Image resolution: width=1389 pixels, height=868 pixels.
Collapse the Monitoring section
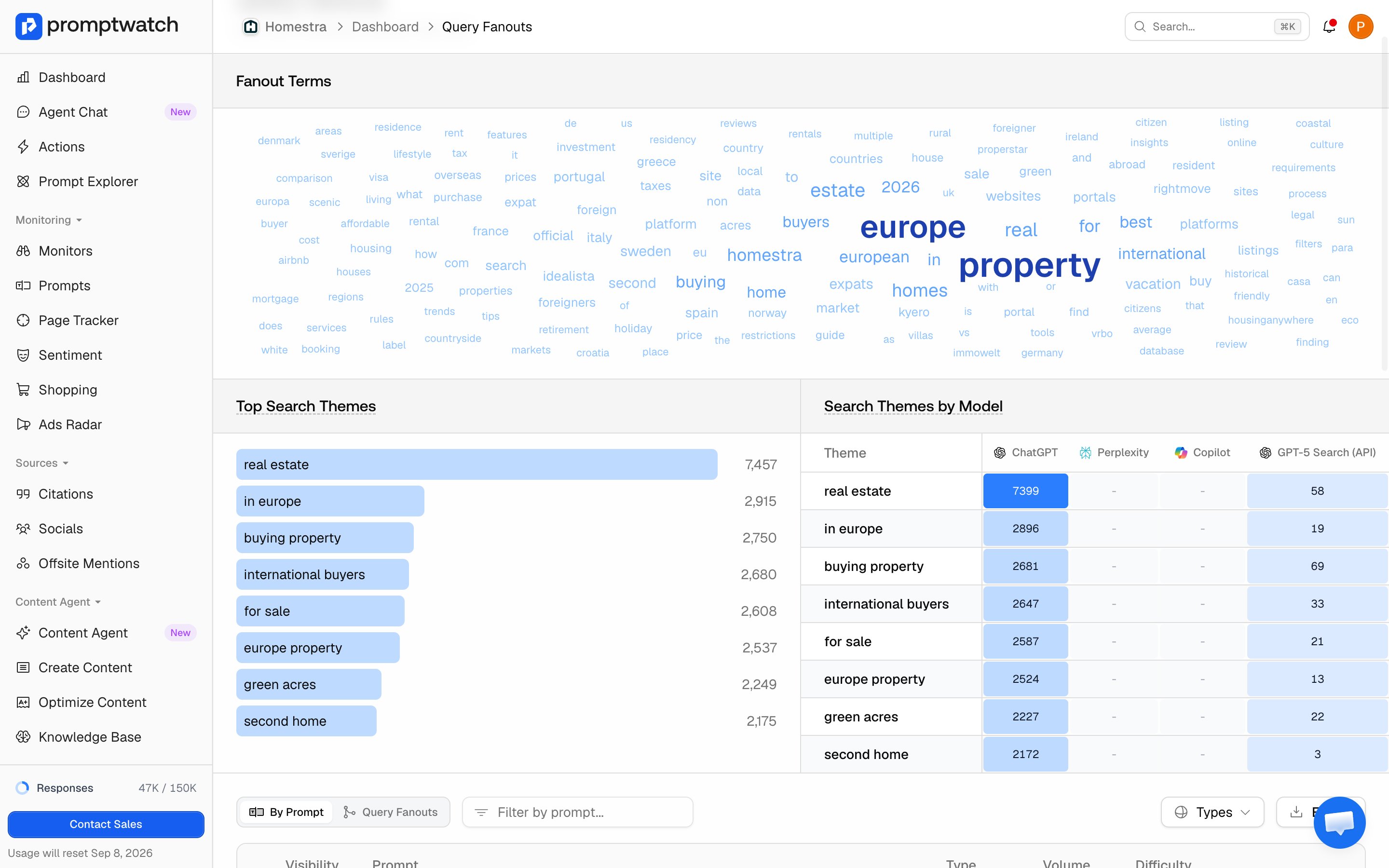pos(49,220)
